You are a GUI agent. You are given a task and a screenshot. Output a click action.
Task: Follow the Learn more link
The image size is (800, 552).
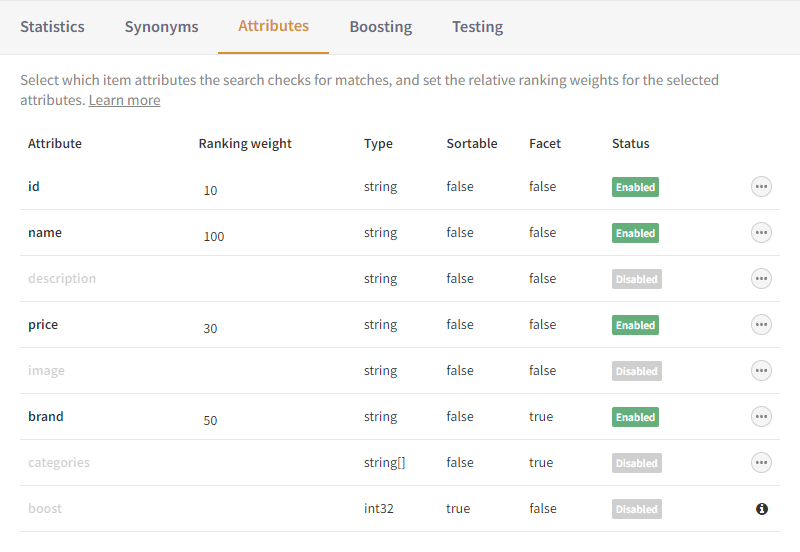point(124,100)
